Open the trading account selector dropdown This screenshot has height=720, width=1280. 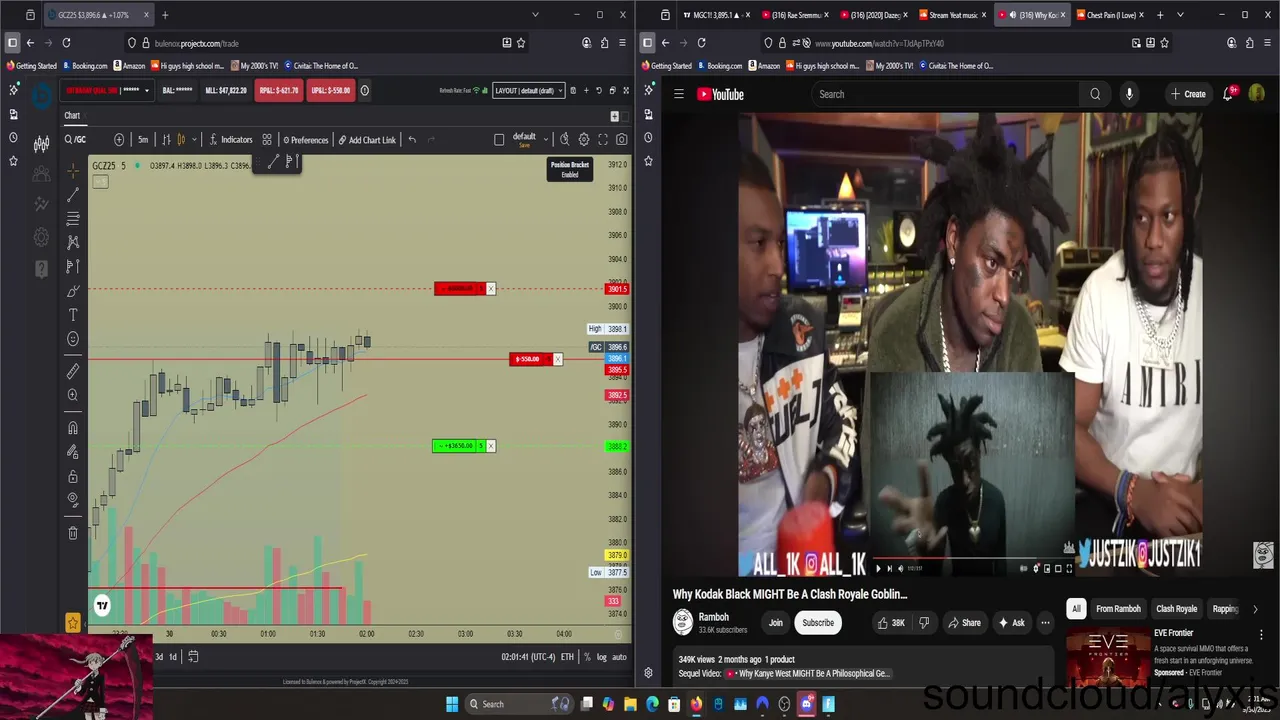[108, 90]
